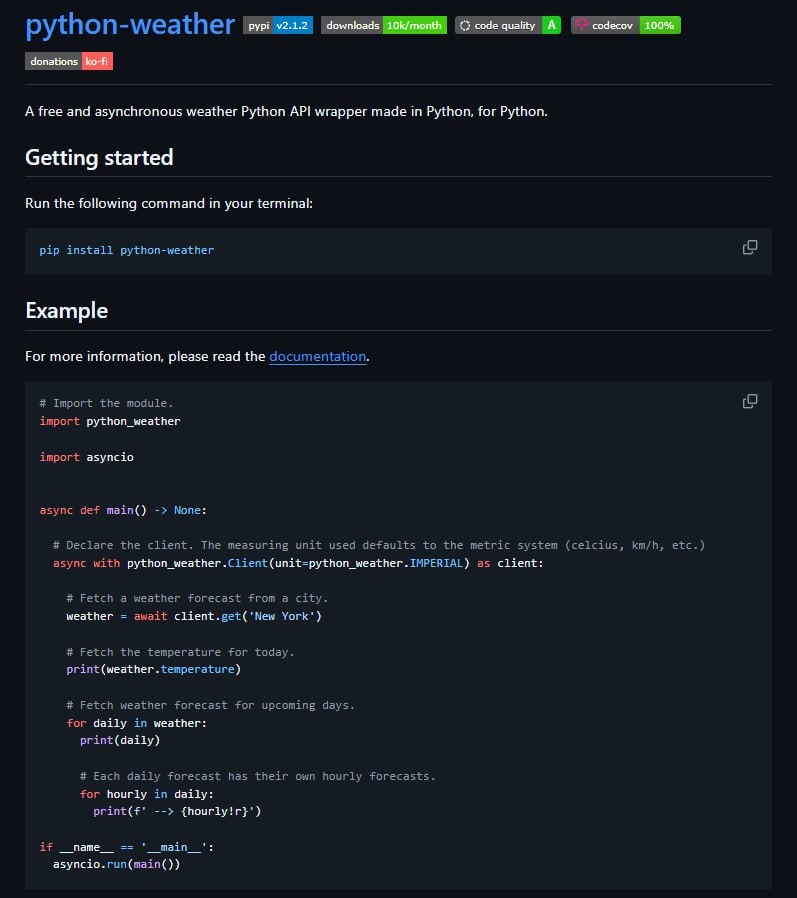797x898 pixels.
Task: Click the import python_weather code line
Action: coord(110,421)
